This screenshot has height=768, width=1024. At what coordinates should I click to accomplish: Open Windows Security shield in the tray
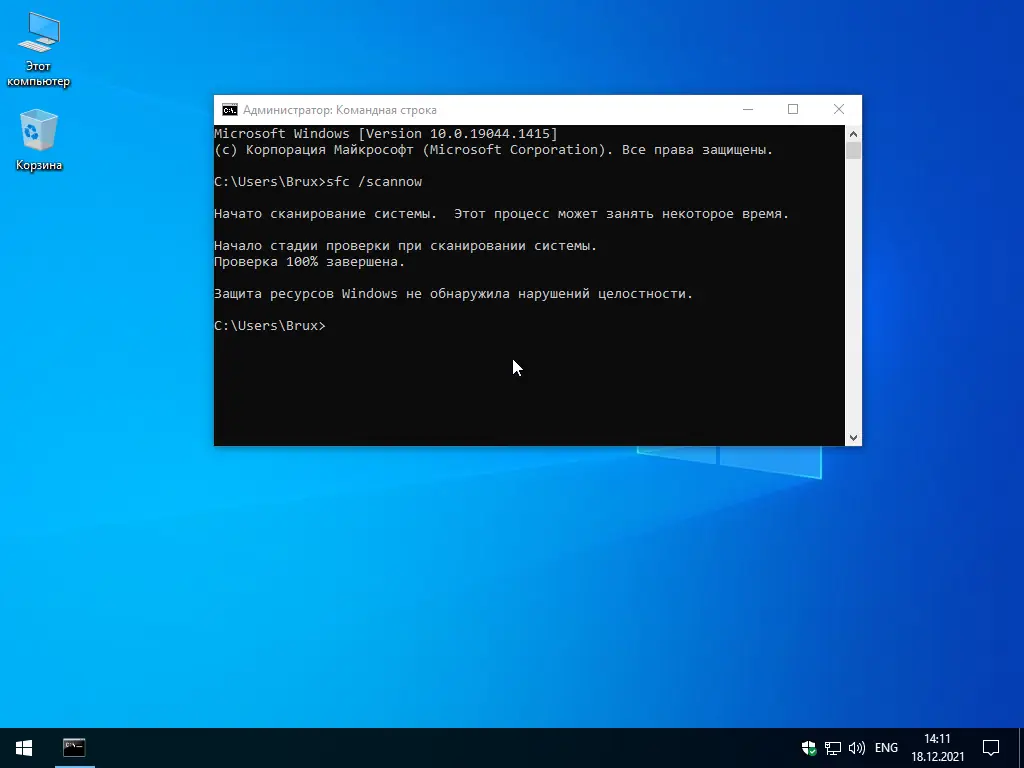pyautogui.click(x=808, y=747)
